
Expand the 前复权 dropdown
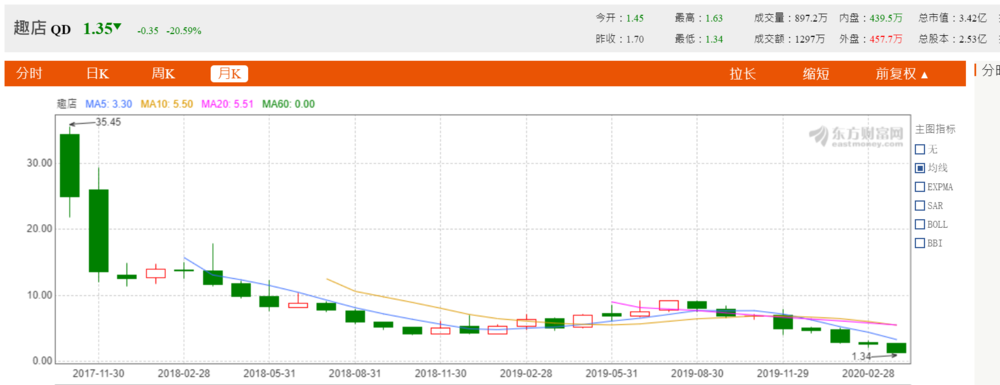[902, 74]
